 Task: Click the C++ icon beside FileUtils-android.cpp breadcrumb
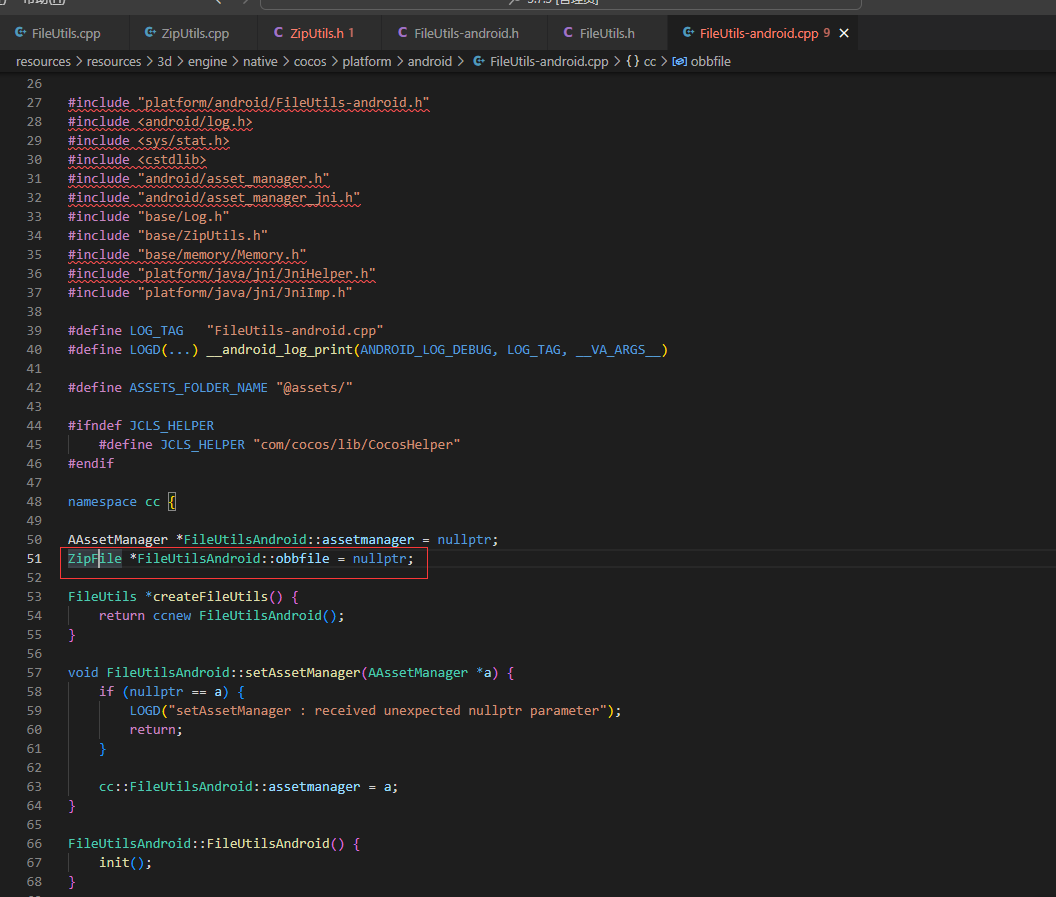coord(479,61)
